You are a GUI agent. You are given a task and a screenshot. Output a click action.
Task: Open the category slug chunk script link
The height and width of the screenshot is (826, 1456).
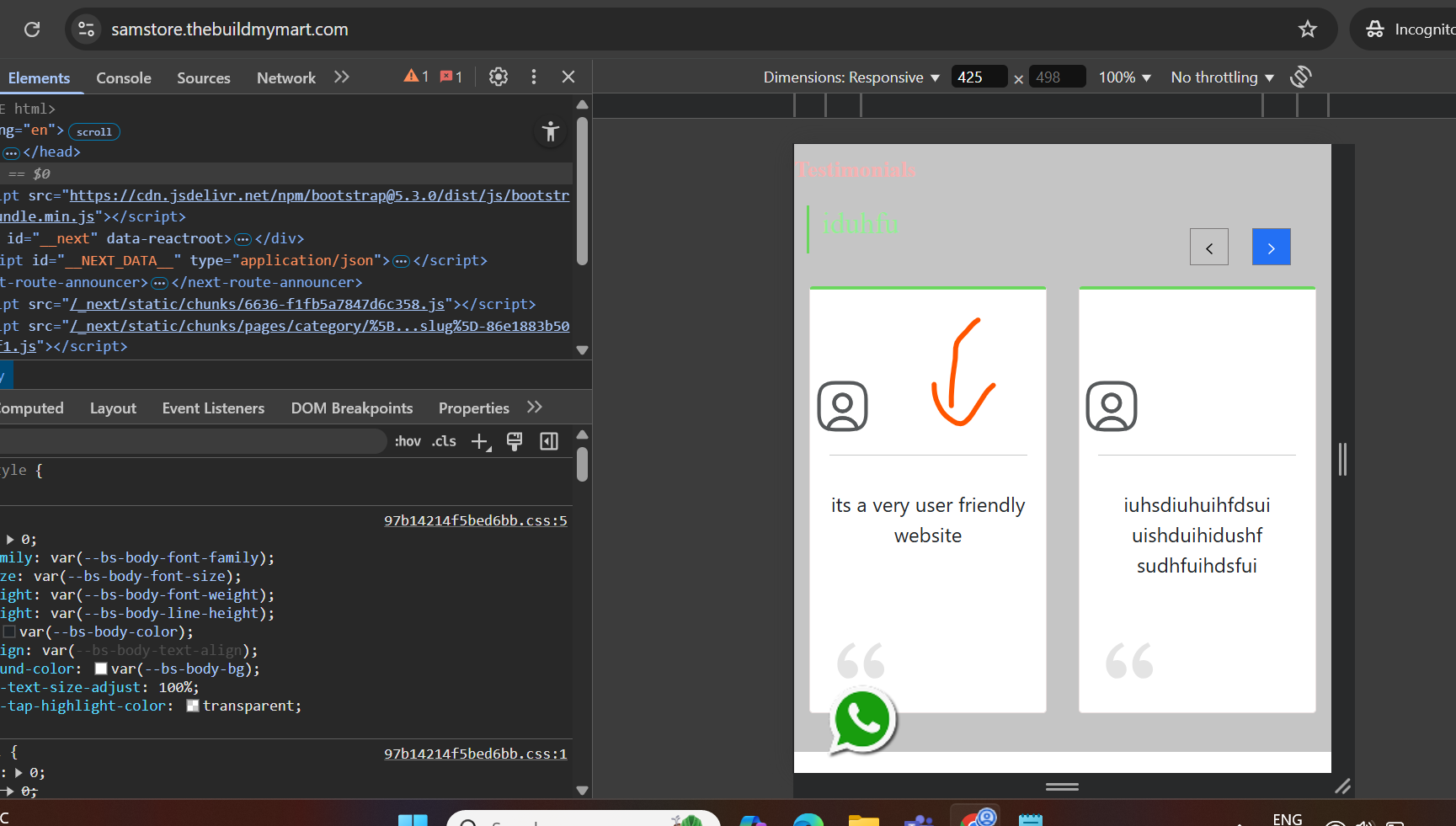319,326
